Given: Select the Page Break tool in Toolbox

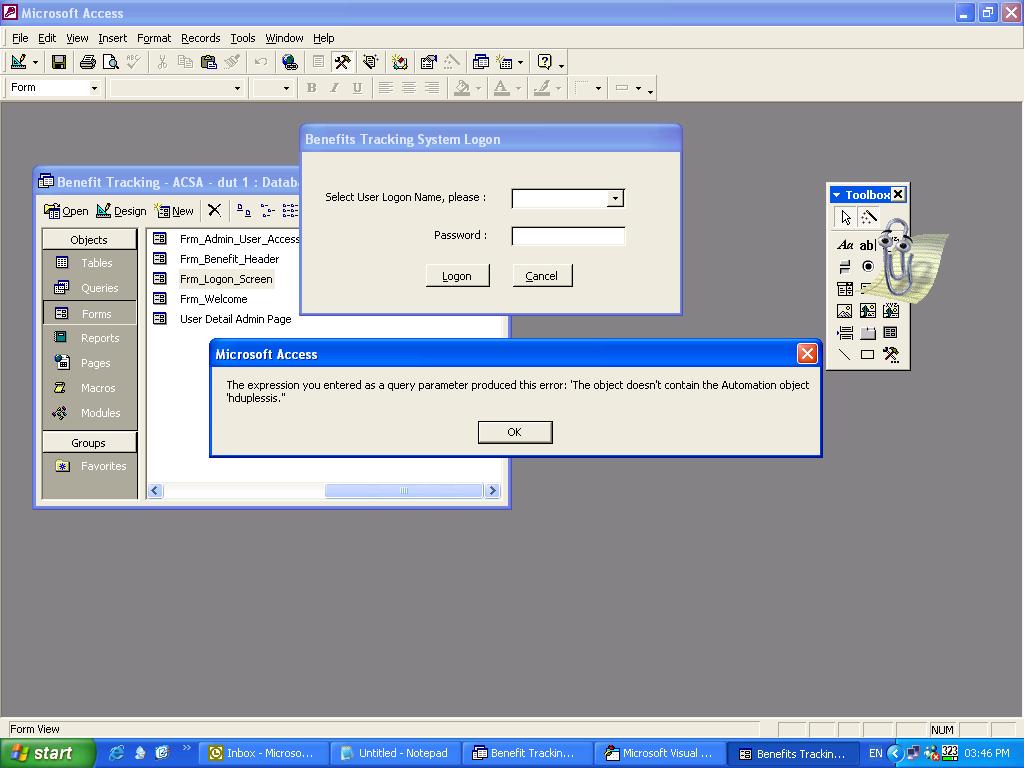Looking at the screenshot, I should (845, 333).
